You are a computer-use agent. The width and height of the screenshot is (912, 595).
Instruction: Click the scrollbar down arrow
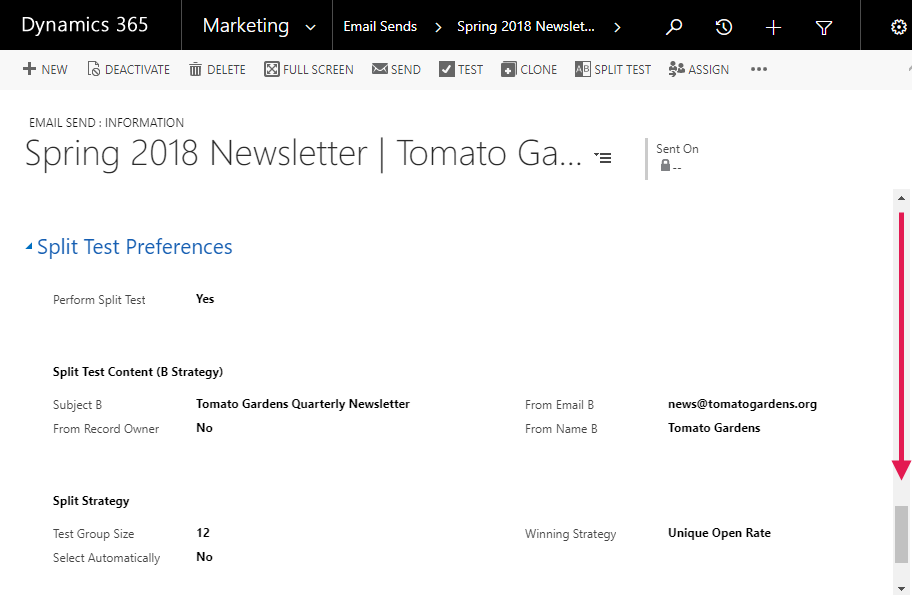tap(902, 588)
